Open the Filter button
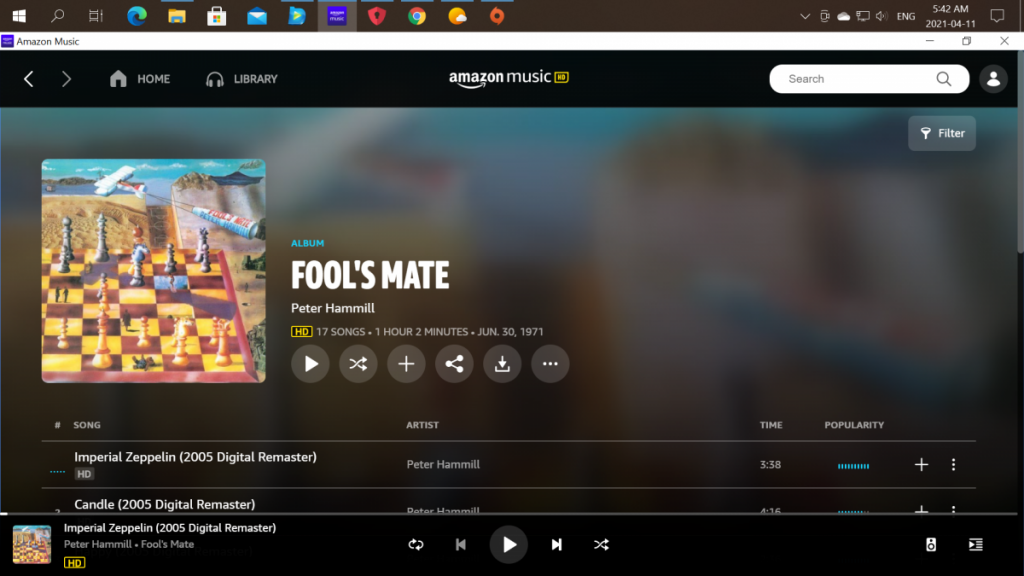 point(942,133)
